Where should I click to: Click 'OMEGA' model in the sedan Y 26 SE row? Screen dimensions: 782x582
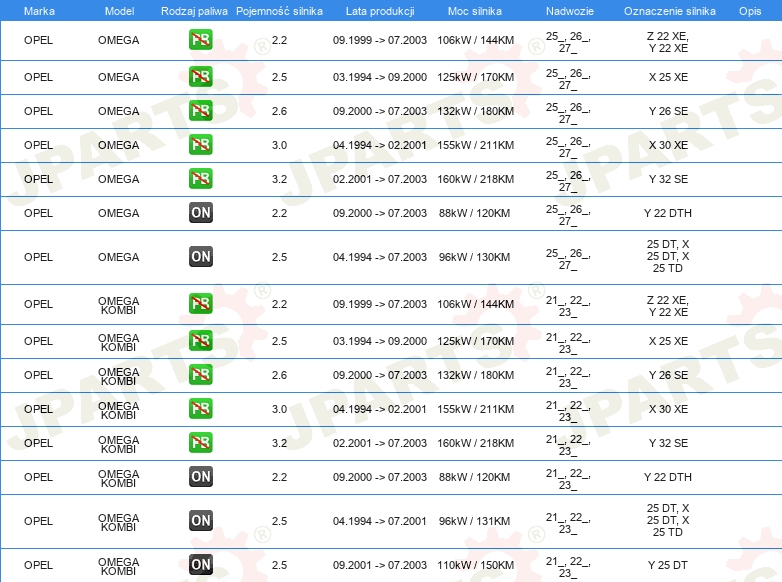119,111
